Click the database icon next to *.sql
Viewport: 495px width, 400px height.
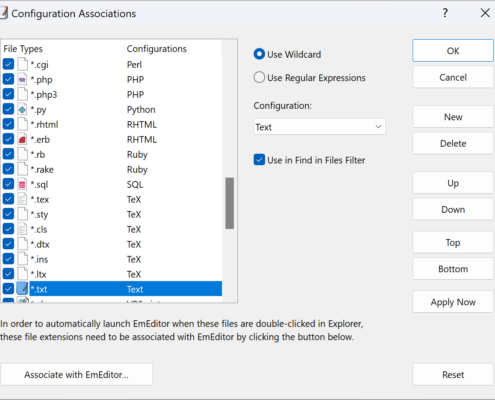pyautogui.click(x=22, y=184)
